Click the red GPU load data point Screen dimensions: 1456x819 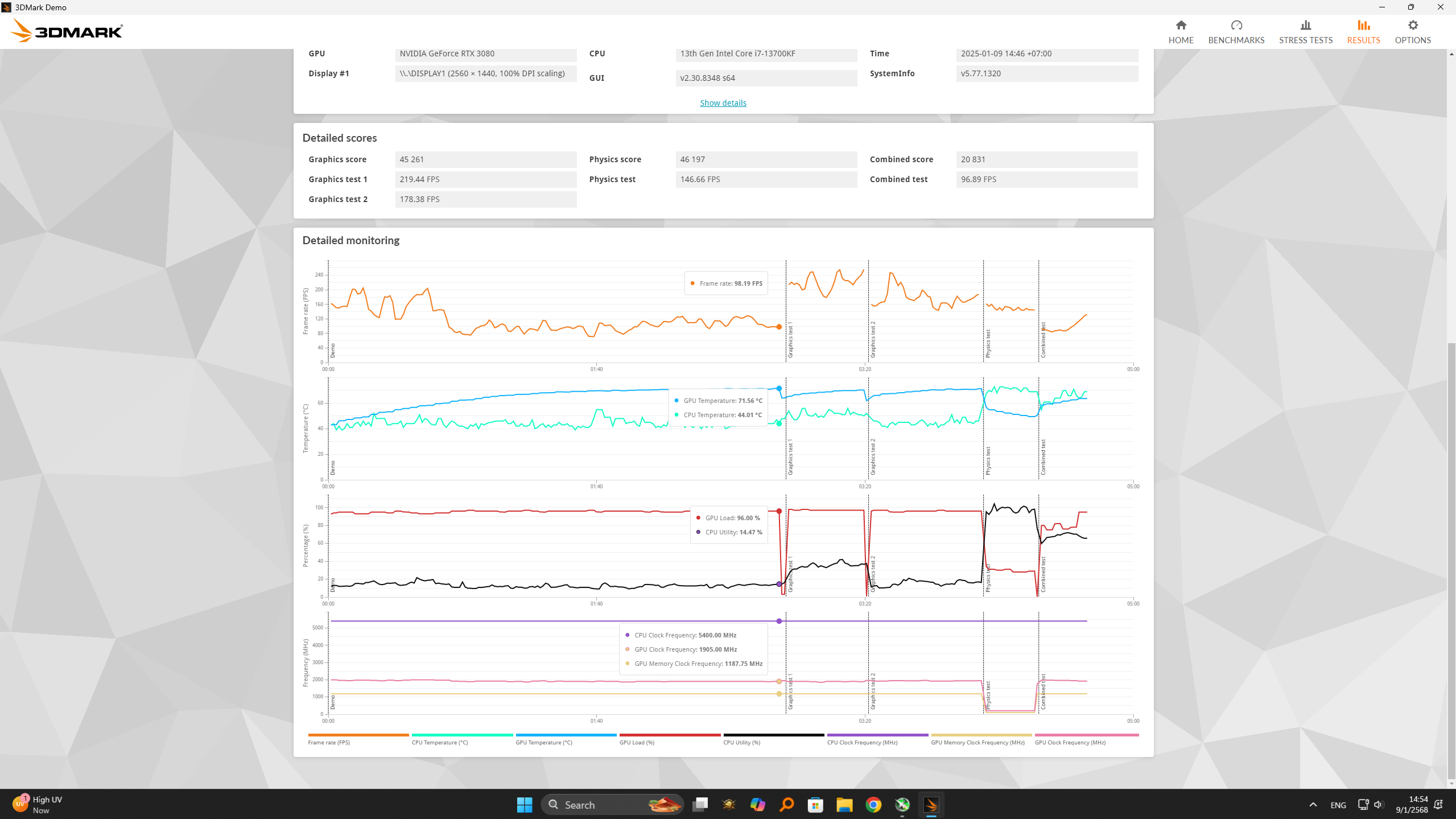pos(778,511)
